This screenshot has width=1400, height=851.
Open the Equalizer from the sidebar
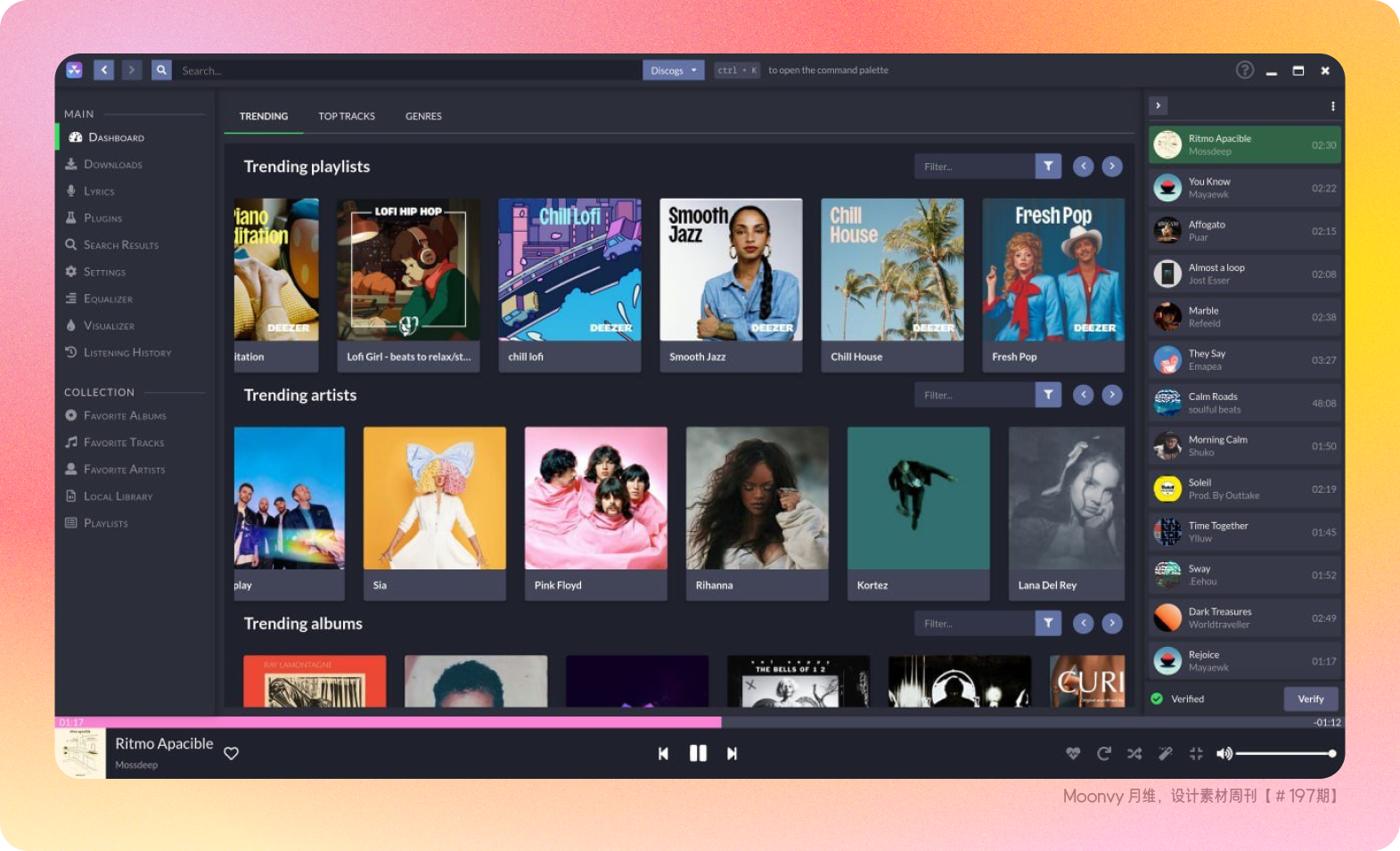click(107, 299)
